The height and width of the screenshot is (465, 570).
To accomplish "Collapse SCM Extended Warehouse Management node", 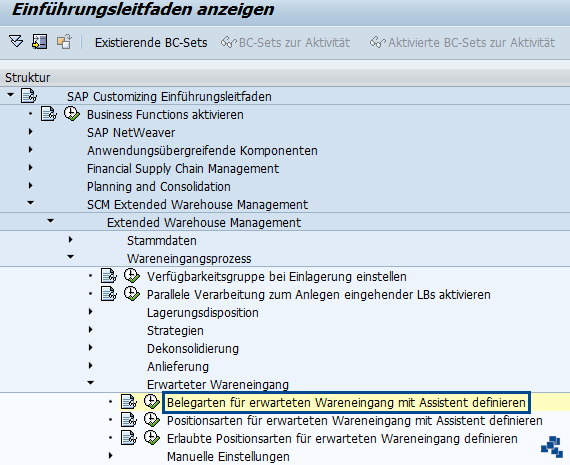I will (31, 203).
